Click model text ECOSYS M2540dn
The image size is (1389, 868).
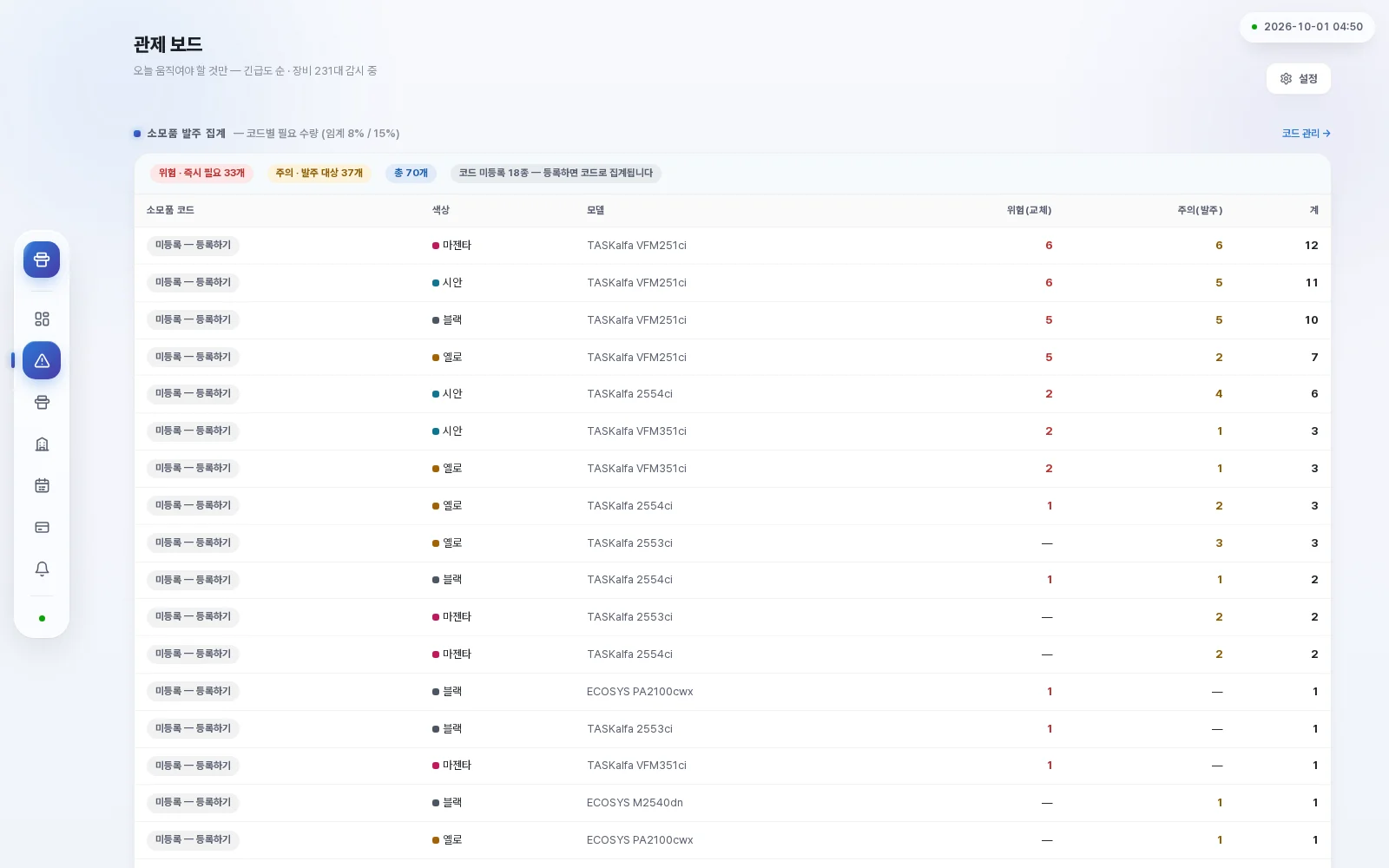click(635, 803)
